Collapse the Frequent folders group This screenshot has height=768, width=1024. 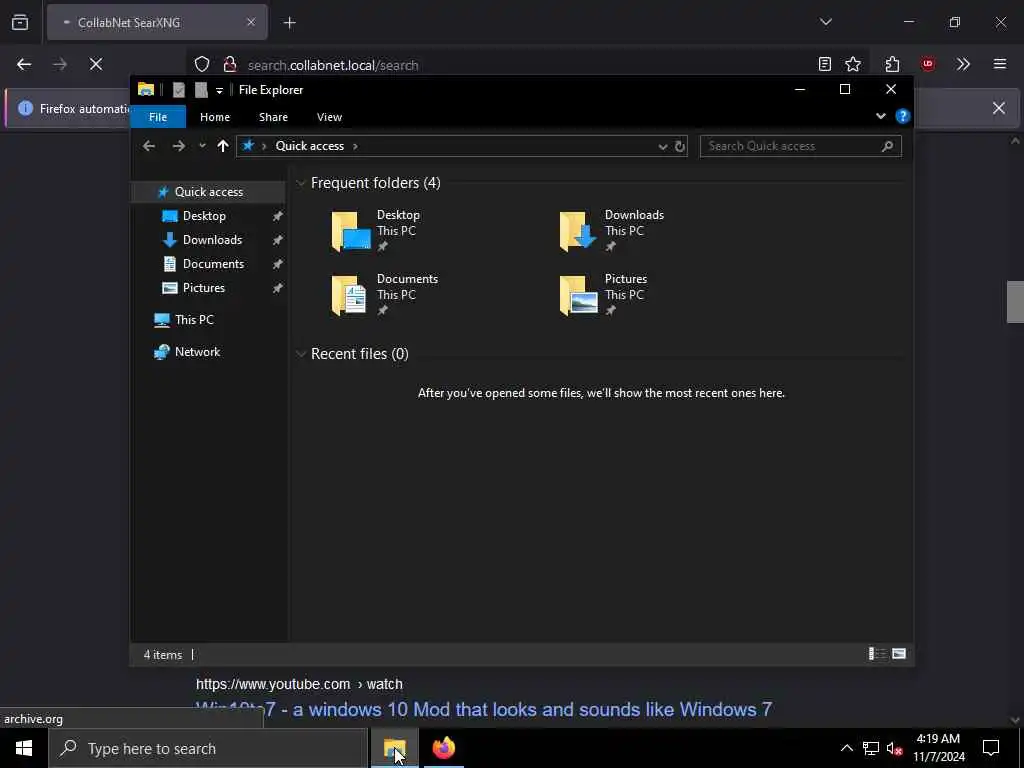(x=301, y=184)
